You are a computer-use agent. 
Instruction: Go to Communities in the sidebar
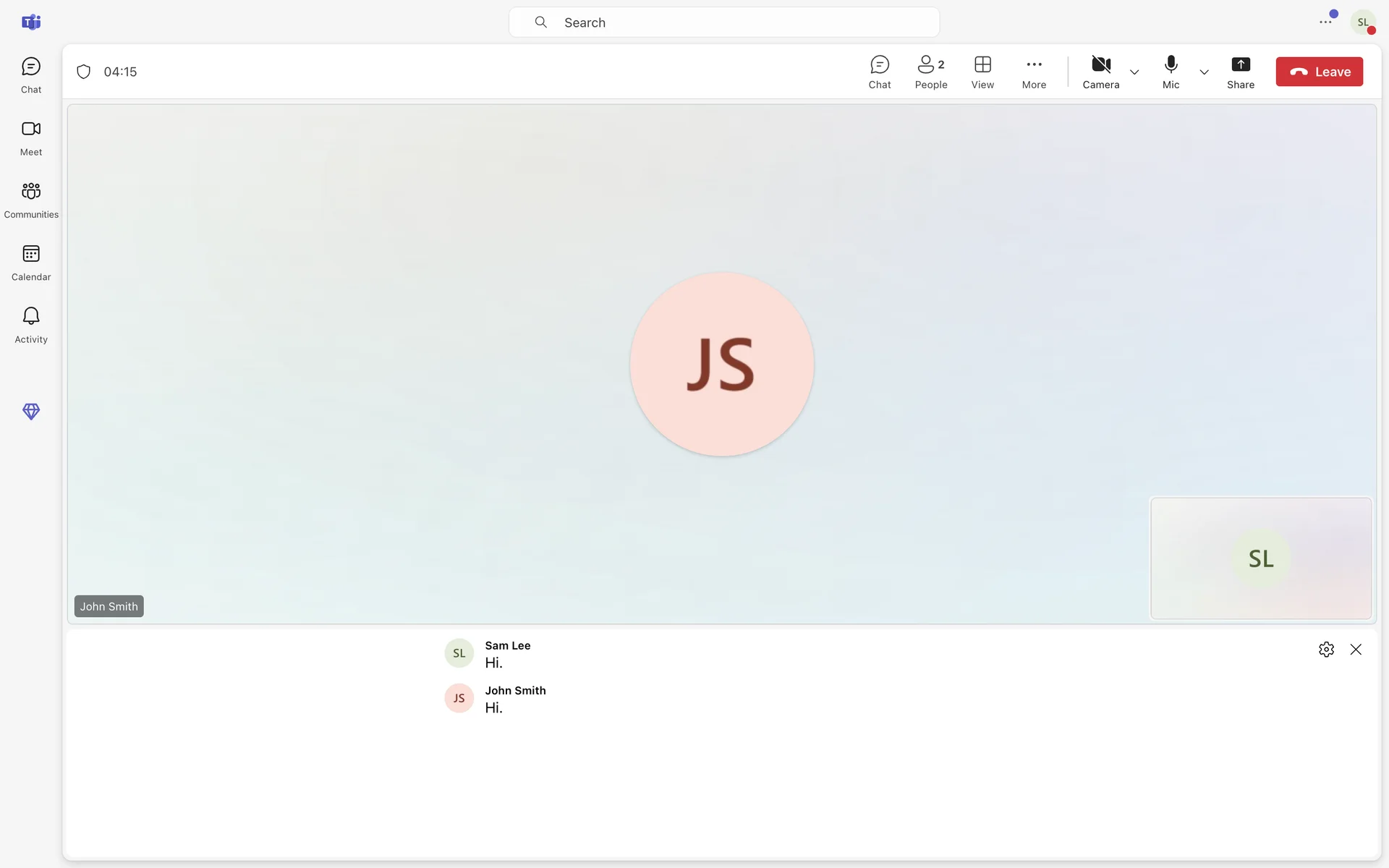coord(31,200)
